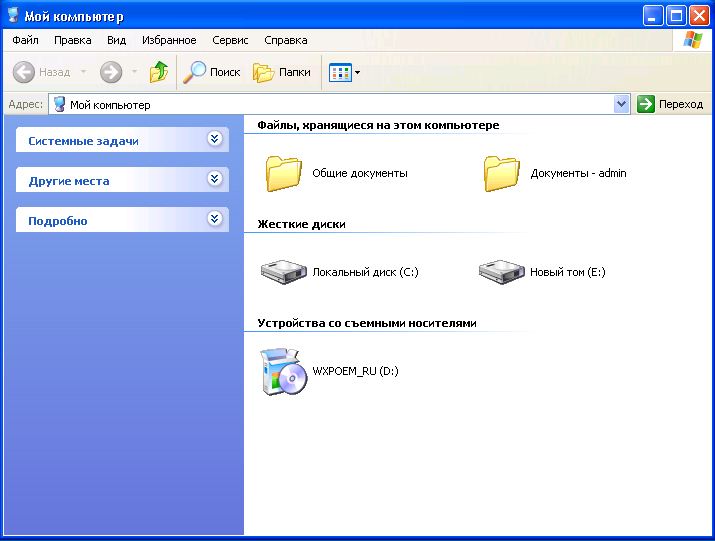Screen dimensions: 715x541
Task: Click Файлы, хранящиеся на этом компьютере header
Action: (378, 125)
